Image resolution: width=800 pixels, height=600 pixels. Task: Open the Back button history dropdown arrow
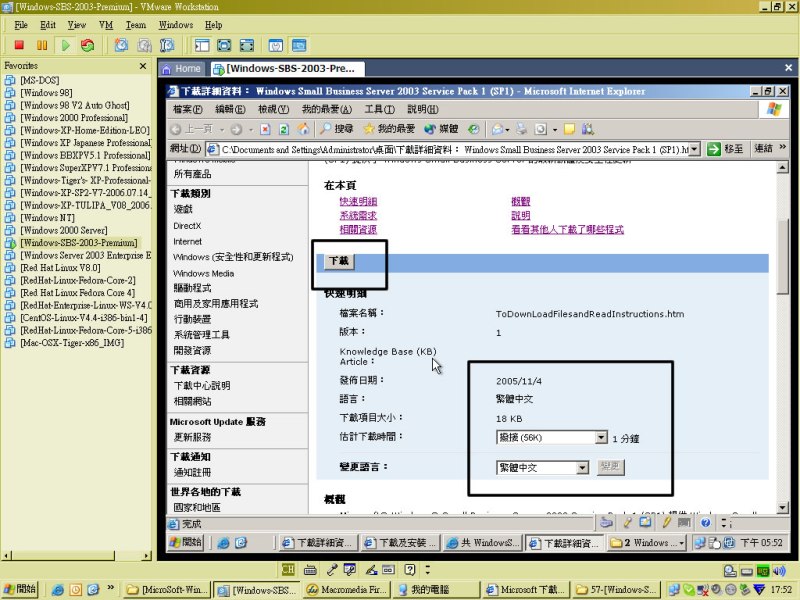(222, 130)
